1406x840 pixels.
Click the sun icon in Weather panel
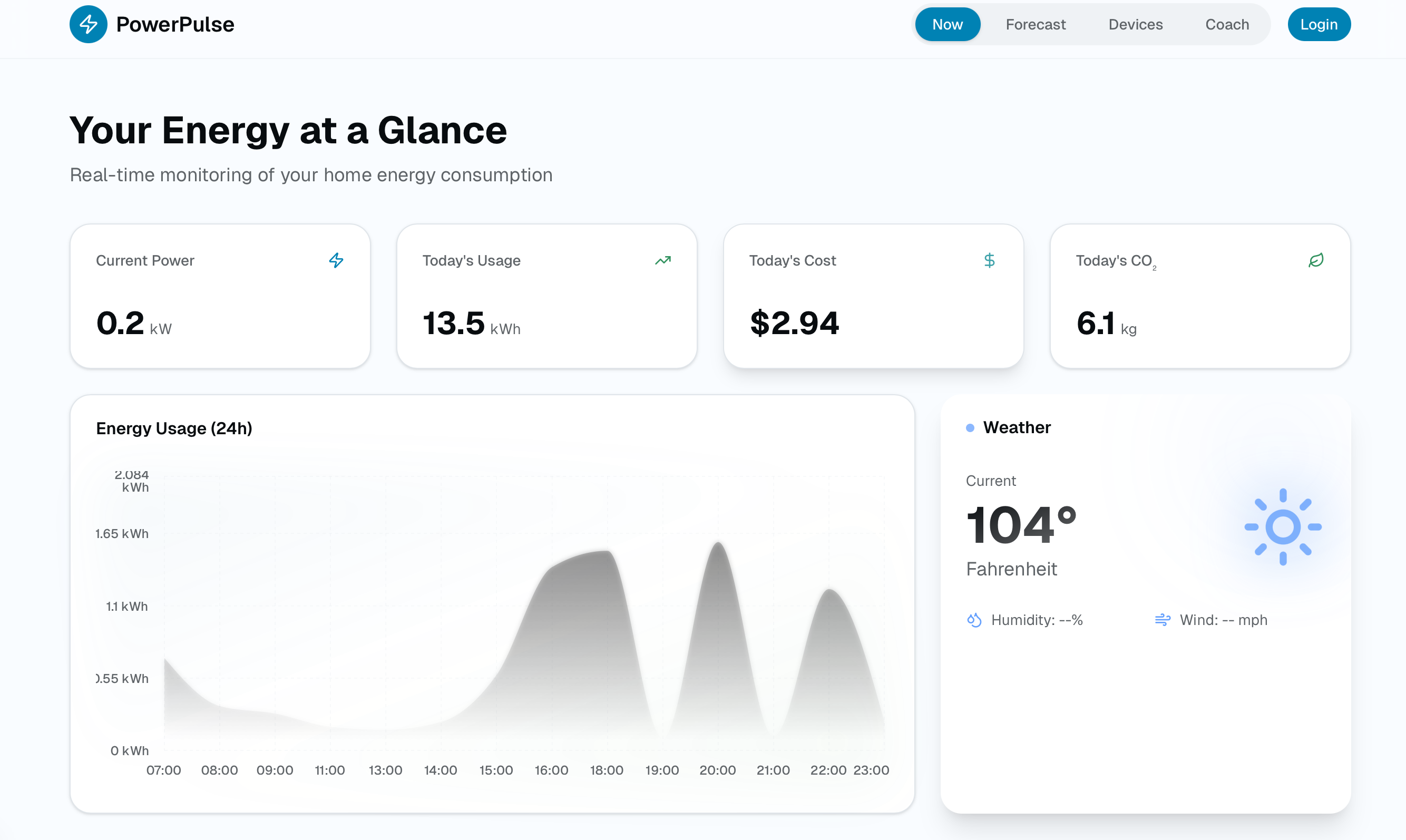click(x=1283, y=527)
